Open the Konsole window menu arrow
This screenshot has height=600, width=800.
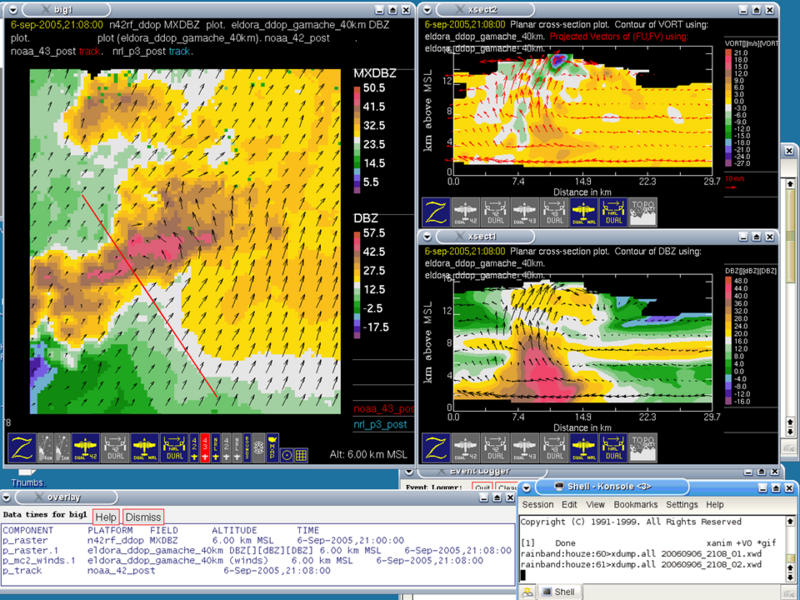(527, 487)
